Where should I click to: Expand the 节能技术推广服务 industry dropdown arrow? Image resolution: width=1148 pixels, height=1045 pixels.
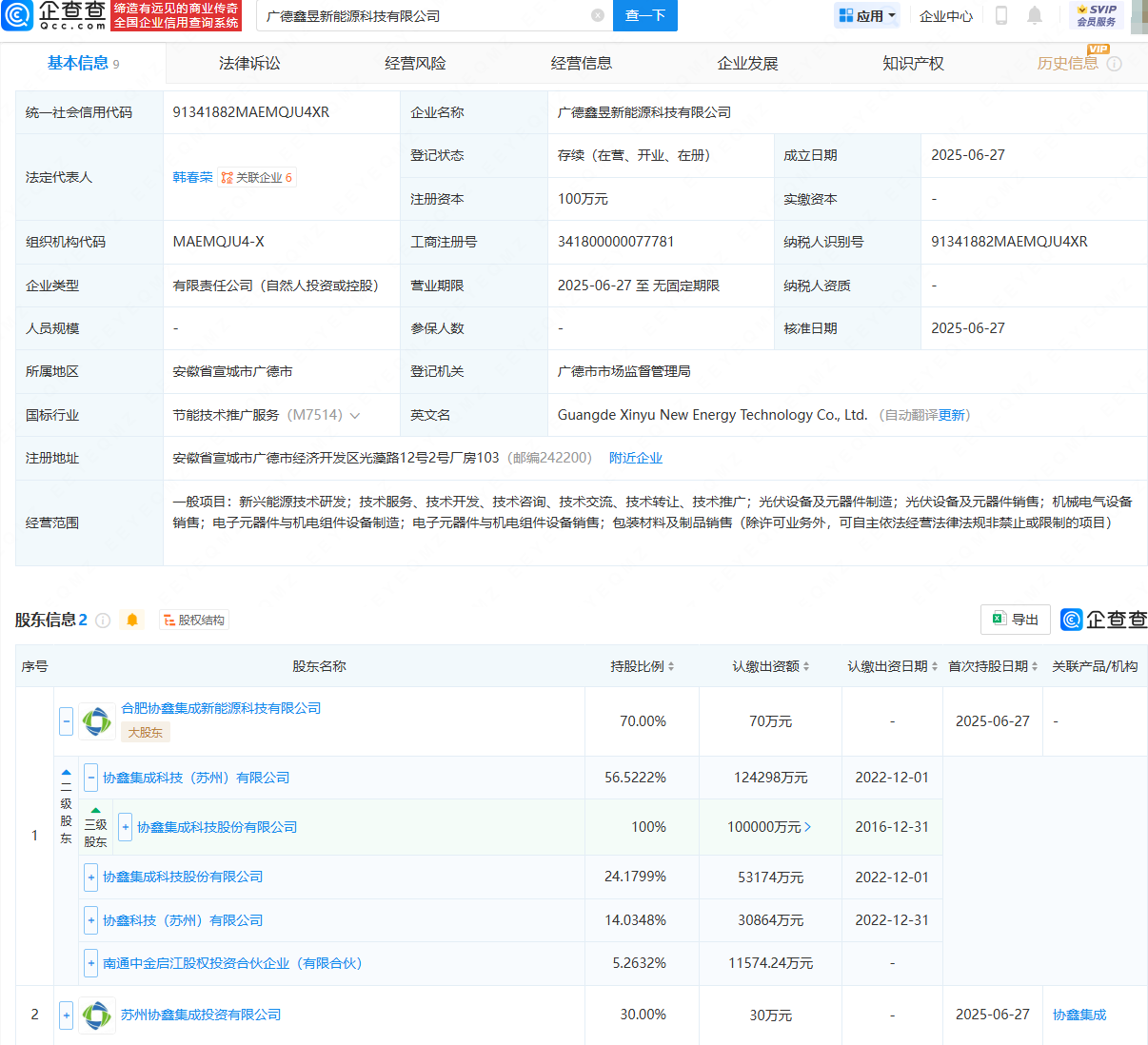point(357,415)
